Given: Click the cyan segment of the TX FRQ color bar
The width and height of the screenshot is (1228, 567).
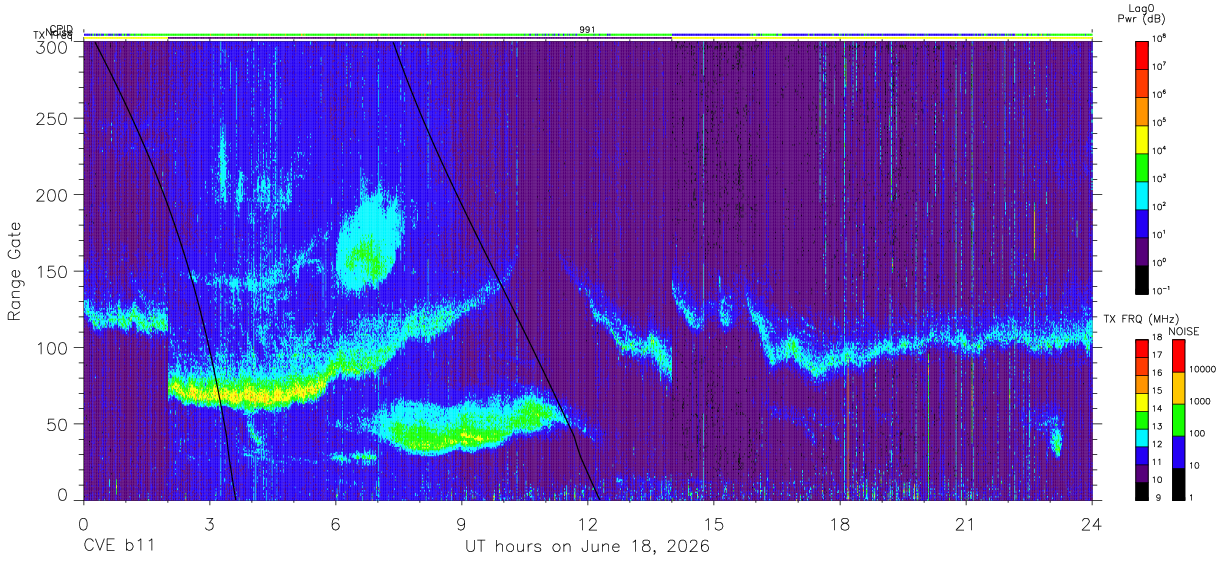Looking at the screenshot, I should 1141,437.
